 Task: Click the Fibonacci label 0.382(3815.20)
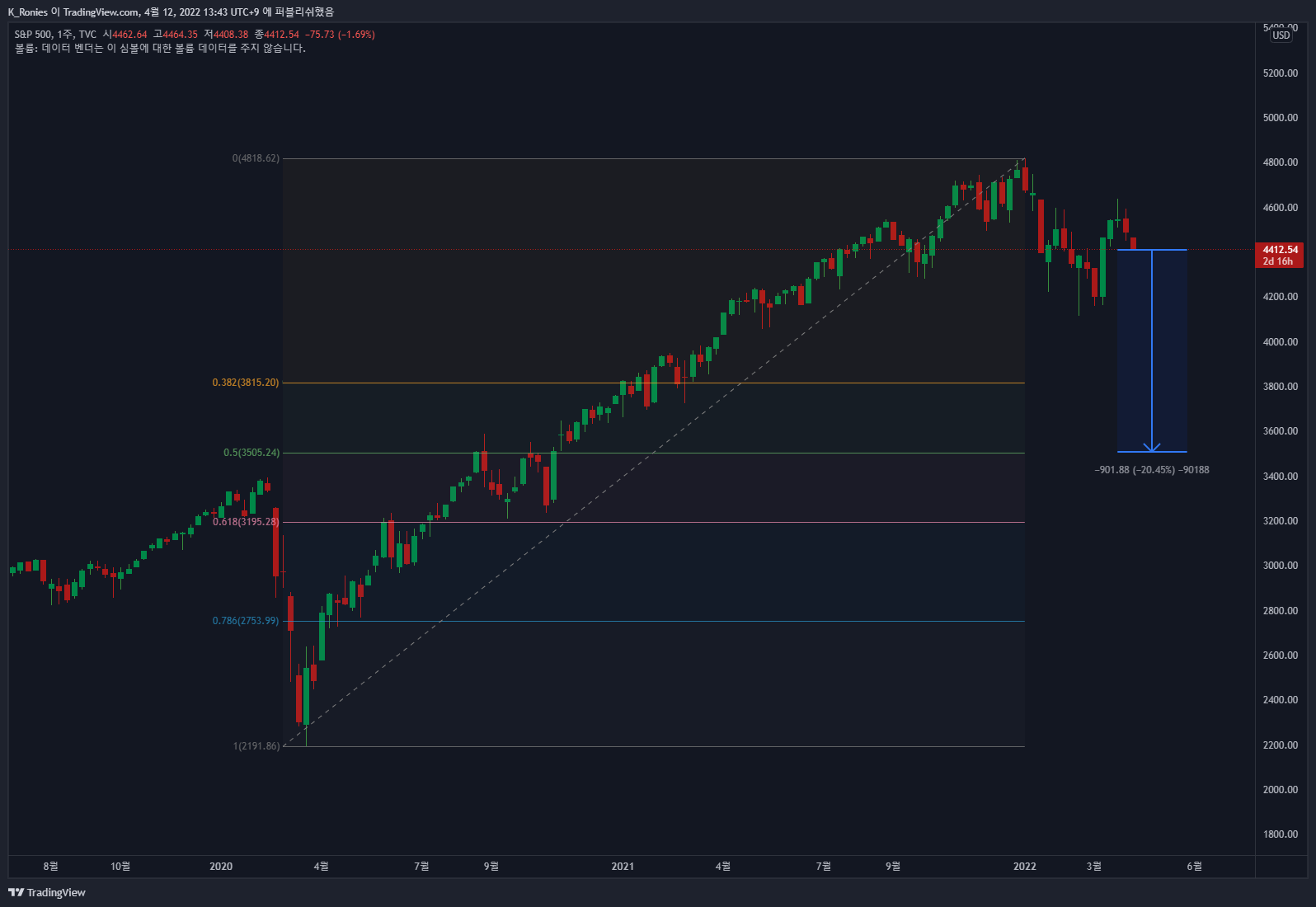pos(246,383)
